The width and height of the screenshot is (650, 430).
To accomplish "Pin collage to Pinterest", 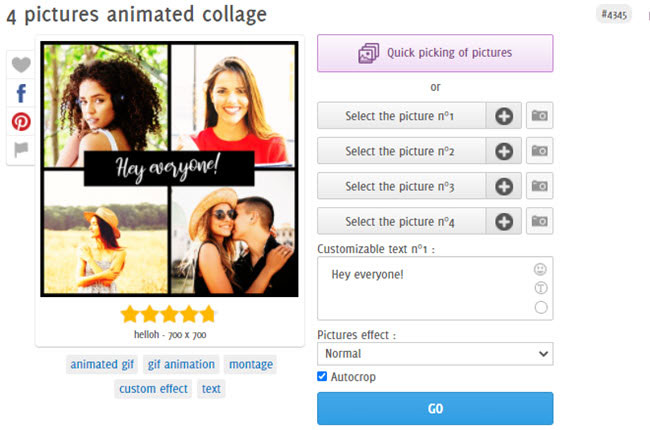I will coord(21,121).
